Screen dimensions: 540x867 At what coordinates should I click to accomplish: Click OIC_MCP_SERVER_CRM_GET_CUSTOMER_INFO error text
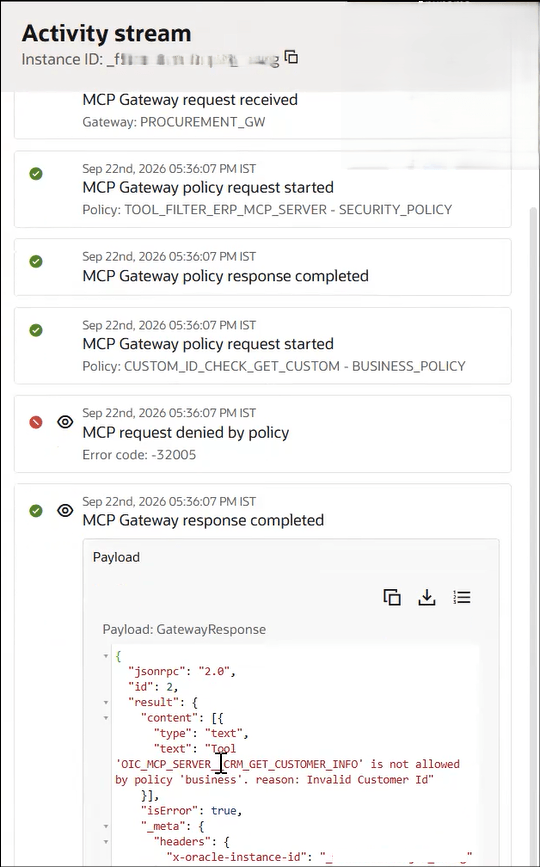239,764
